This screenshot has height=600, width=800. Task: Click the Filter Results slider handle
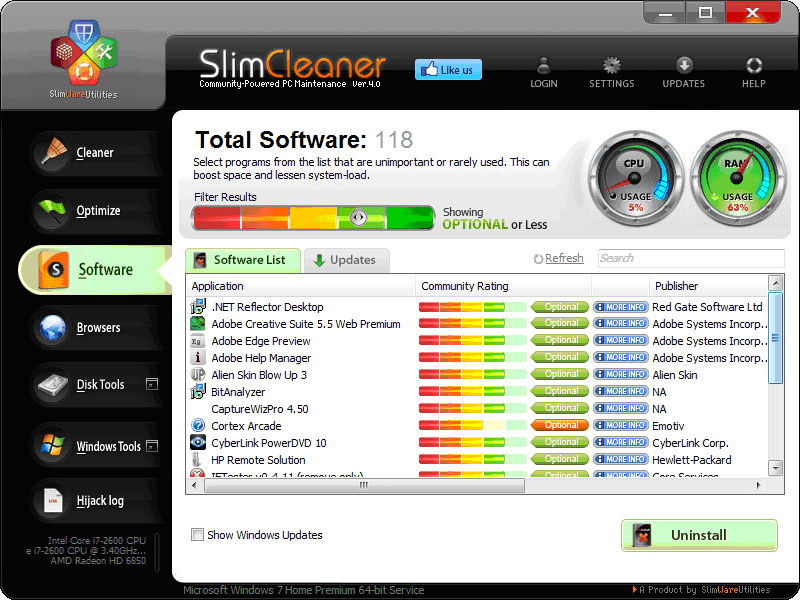pyautogui.click(x=358, y=217)
